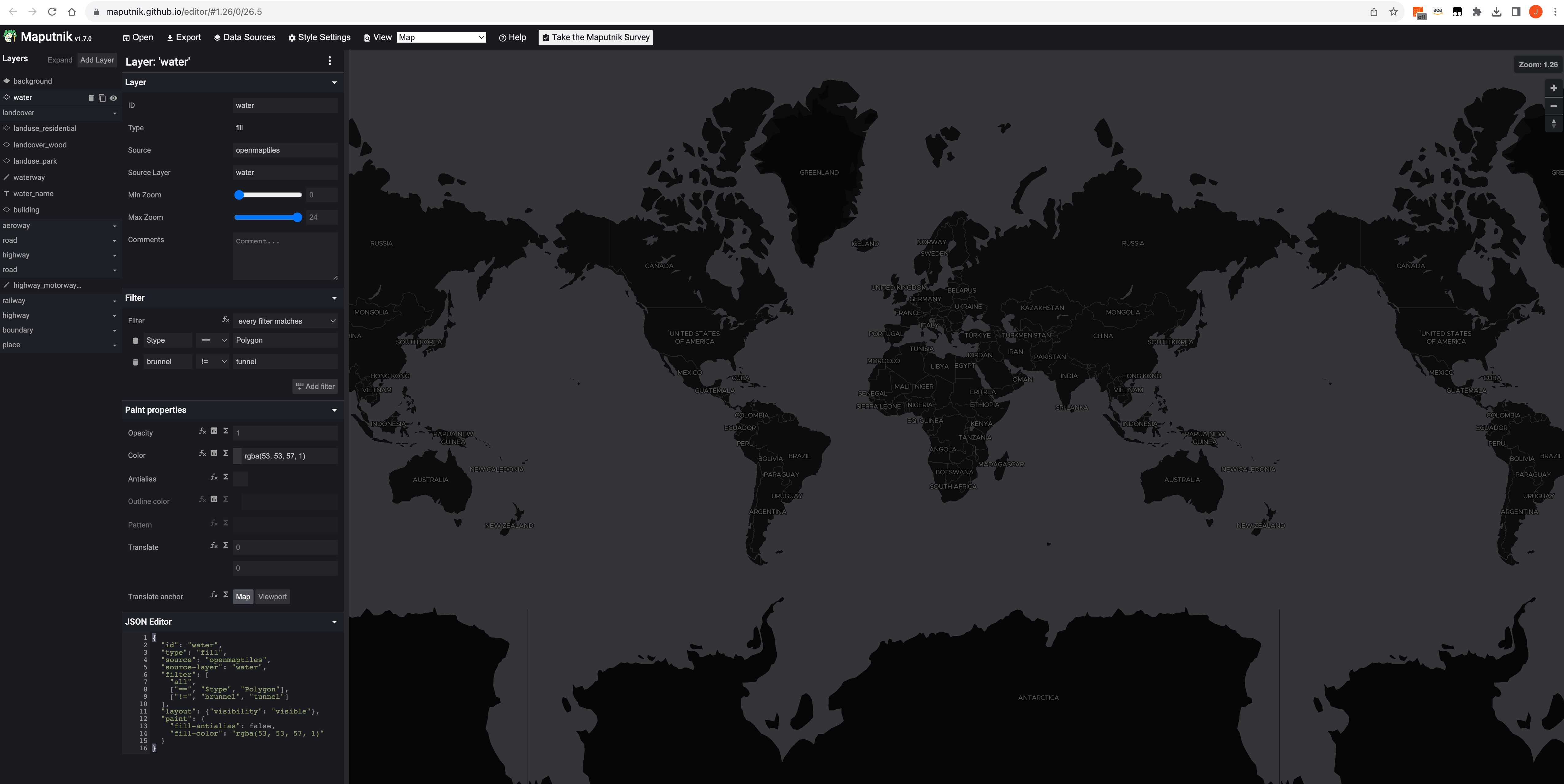Enable the Antialias checkbox

pyautogui.click(x=240, y=479)
